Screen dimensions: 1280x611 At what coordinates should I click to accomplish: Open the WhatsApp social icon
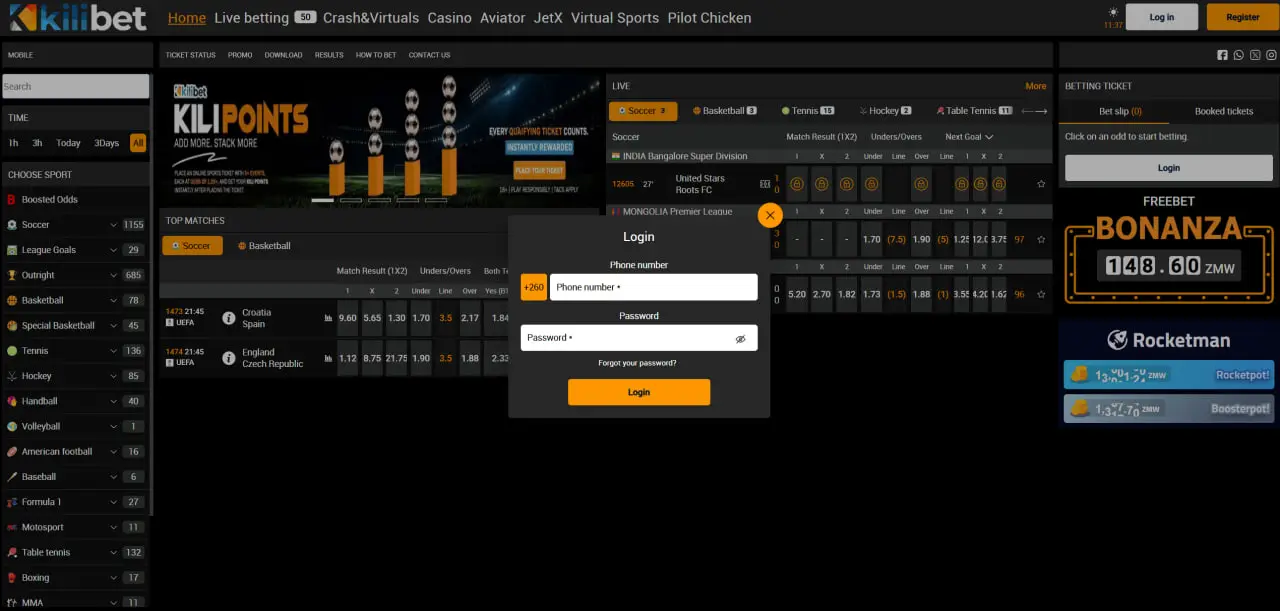(1239, 55)
